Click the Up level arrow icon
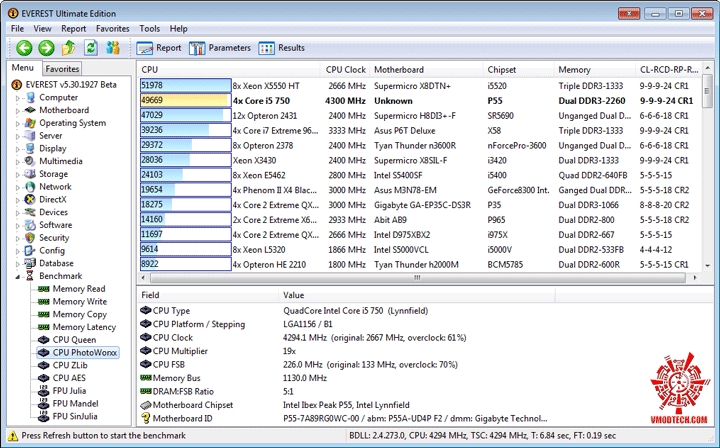 pos(68,48)
